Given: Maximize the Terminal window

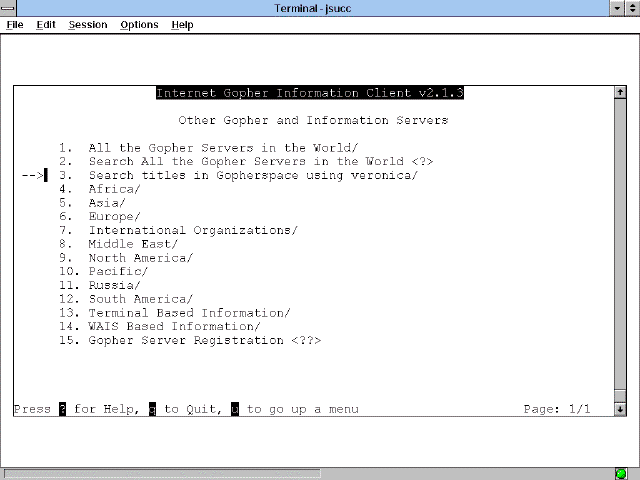Looking at the screenshot, I should 632,8.
